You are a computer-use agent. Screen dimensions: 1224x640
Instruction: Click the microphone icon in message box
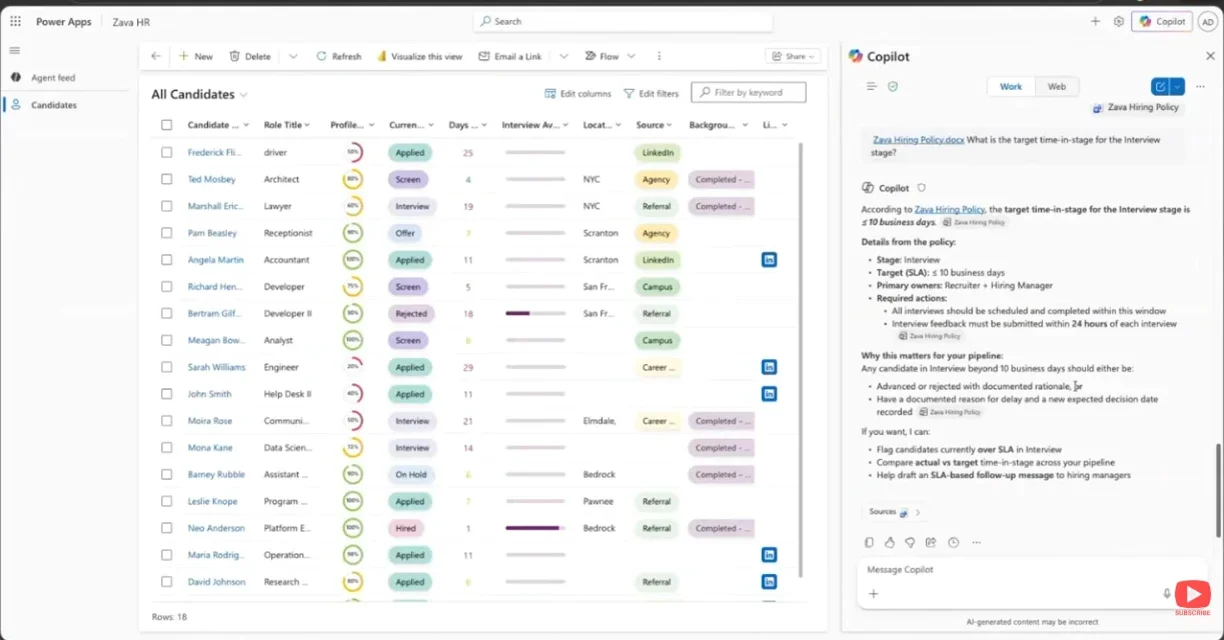1167,594
